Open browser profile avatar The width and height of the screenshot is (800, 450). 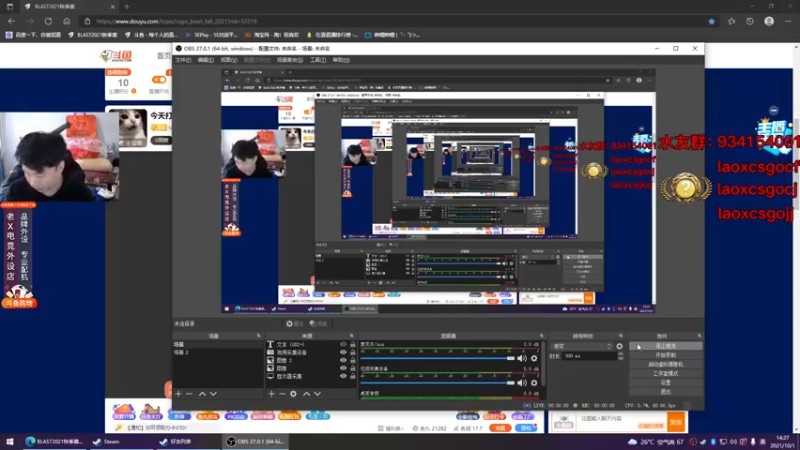coord(769,21)
